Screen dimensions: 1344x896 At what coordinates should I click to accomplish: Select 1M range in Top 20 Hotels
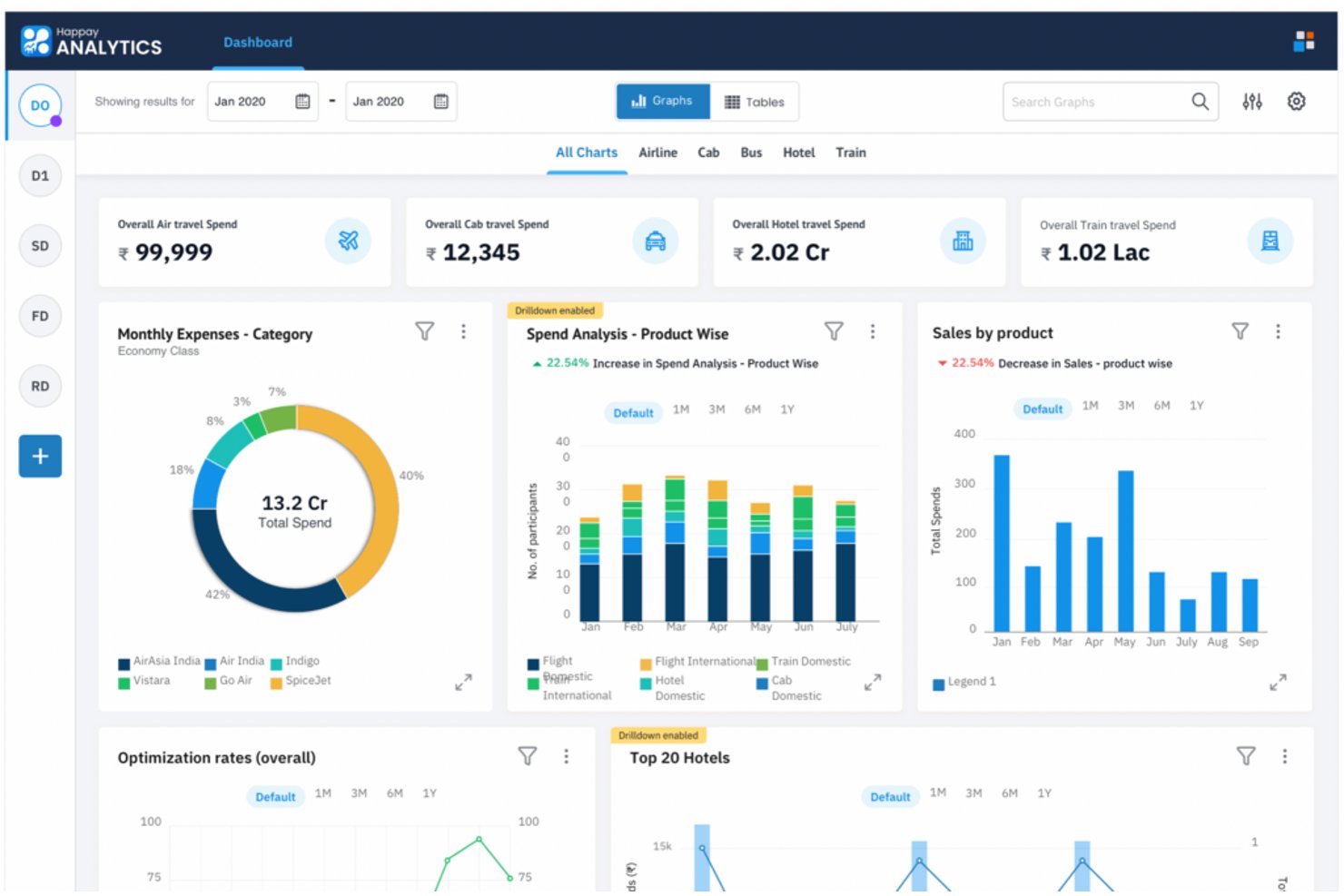pyautogui.click(x=938, y=793)
